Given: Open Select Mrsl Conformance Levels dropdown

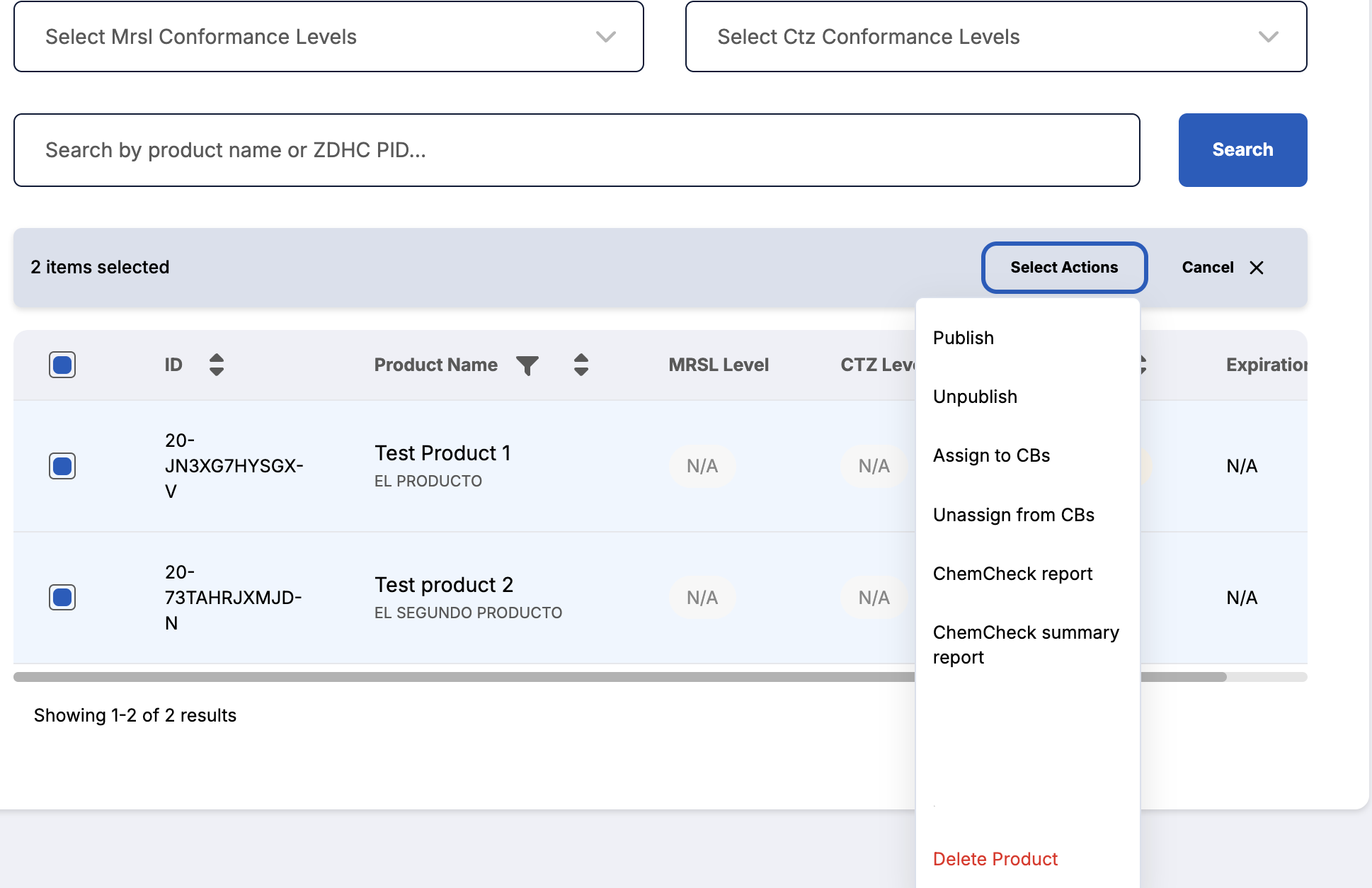Looking at the screenshot, I should 328,37.
